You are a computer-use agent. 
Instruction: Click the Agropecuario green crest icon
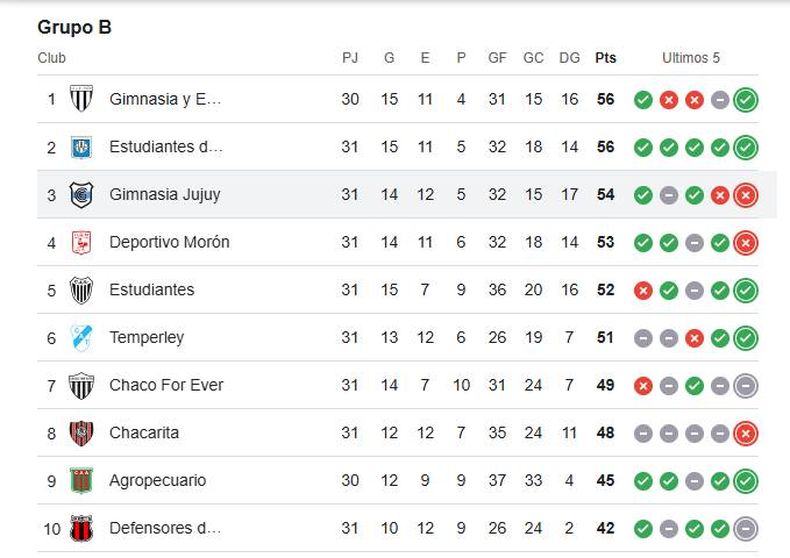tap(81, 480)
